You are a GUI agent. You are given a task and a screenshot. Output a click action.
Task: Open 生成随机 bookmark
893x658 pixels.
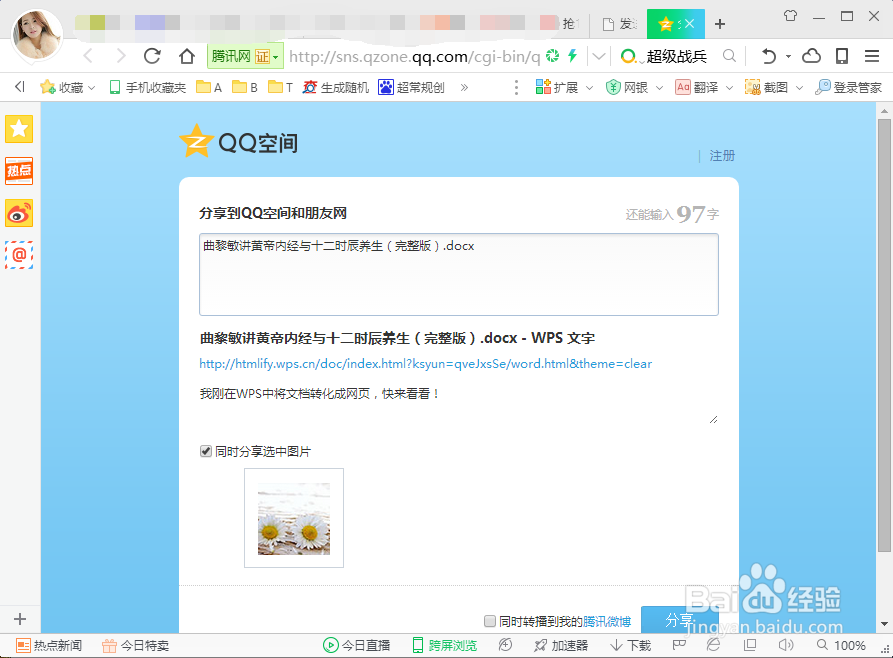tap(336, 87)
